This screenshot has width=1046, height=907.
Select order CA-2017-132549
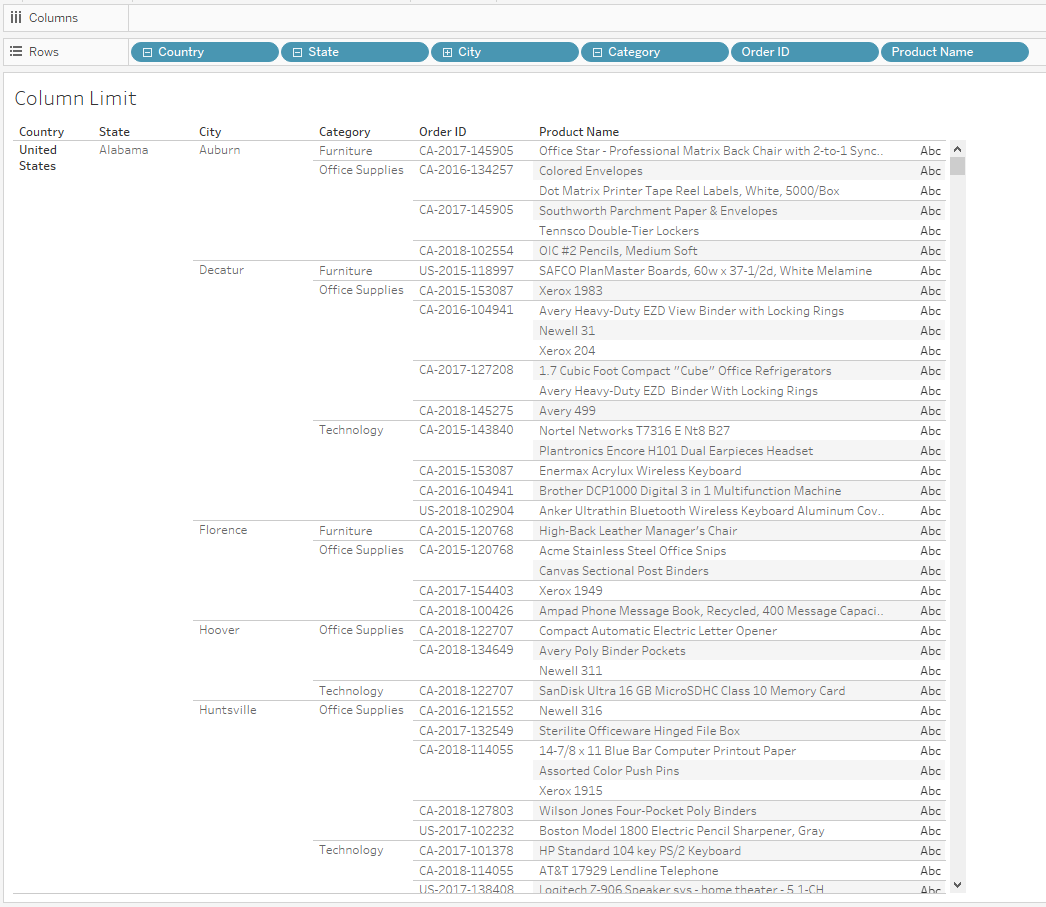pos(466,731)
